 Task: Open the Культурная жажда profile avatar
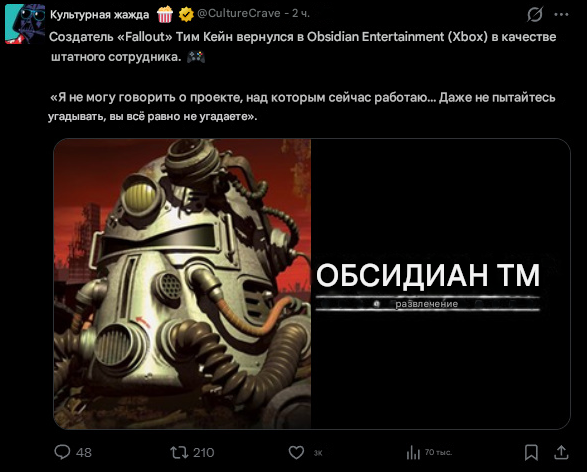pyautogui.click(x=25, y=24)
